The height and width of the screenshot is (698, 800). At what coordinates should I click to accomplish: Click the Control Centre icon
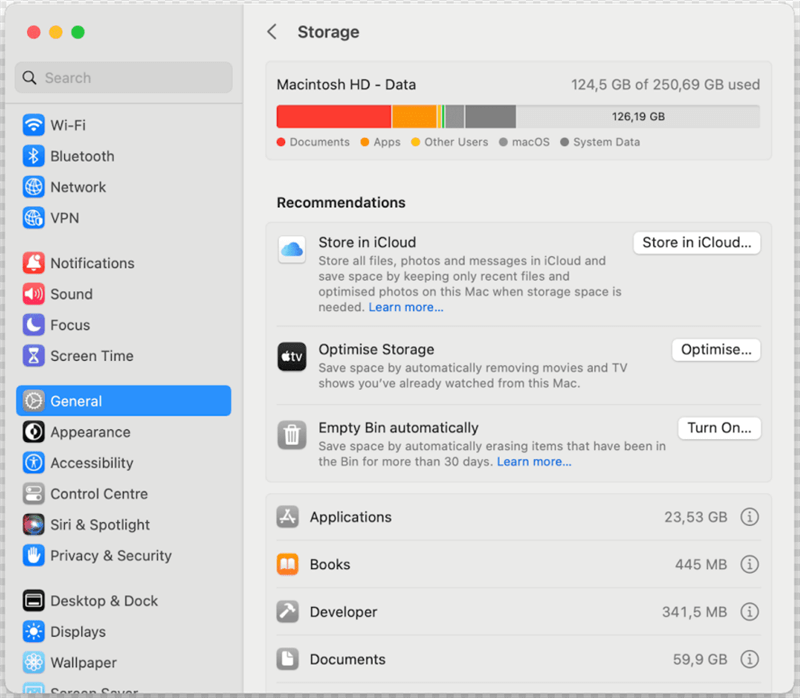(x=34, y=494)
